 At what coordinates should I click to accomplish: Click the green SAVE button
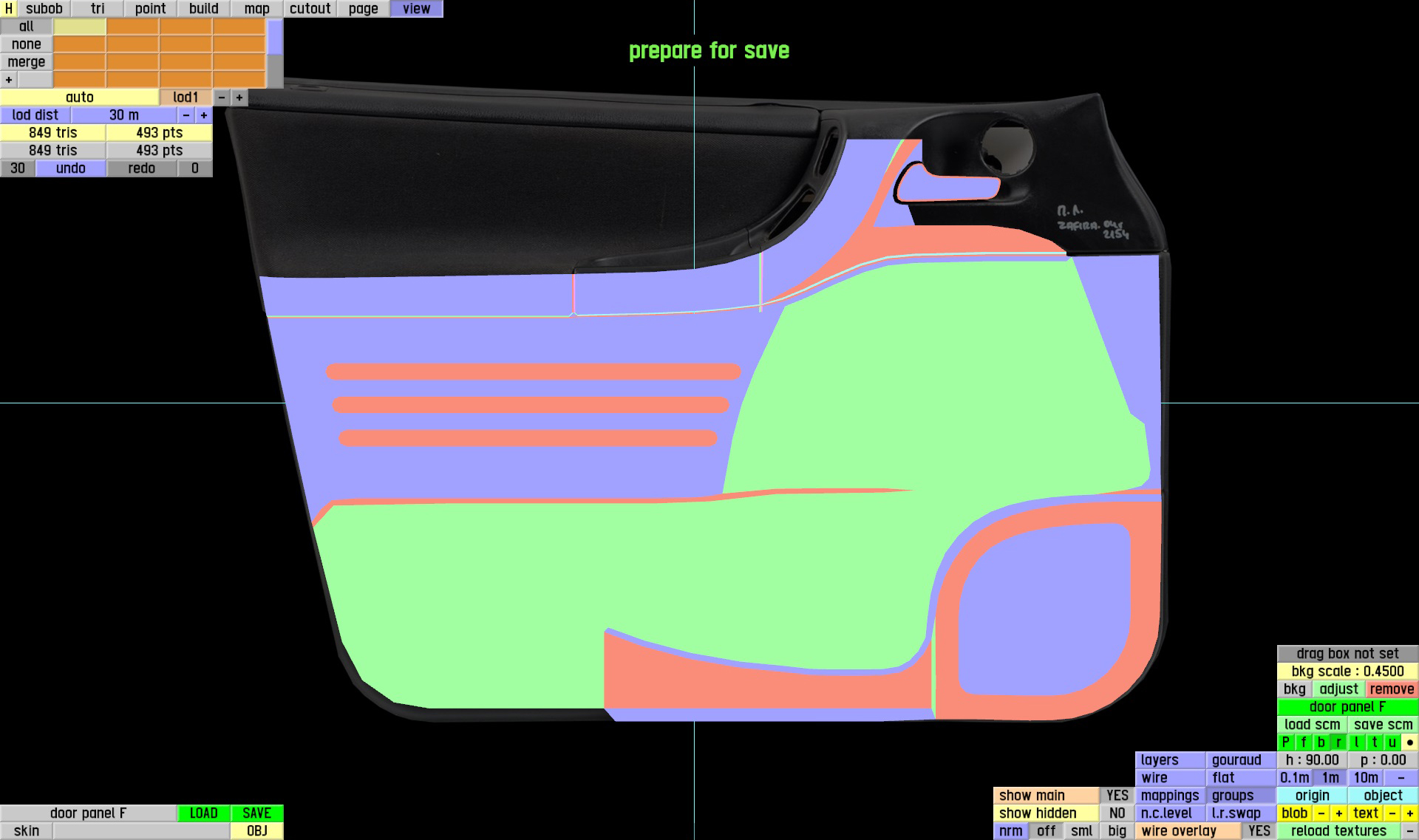[x=256, y=813]
